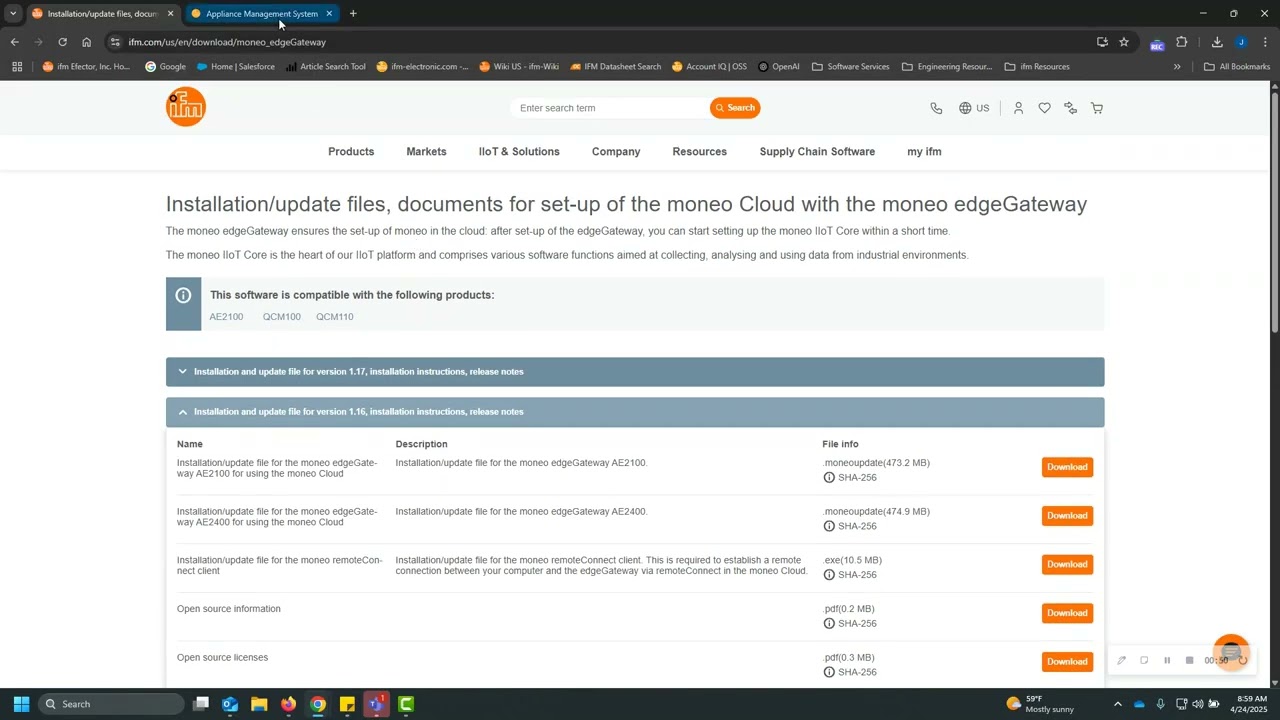Click the orange Search button

click(735, 108)
